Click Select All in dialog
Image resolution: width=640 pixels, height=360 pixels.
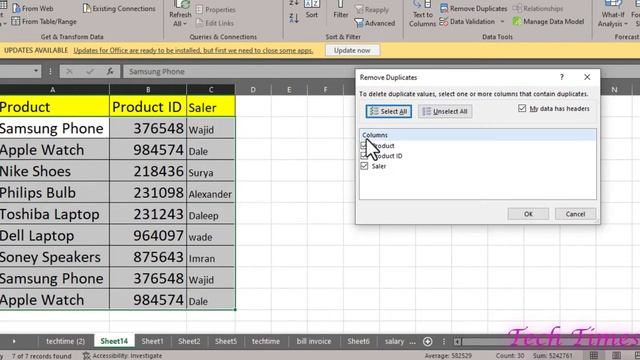pyautogui.click(x=389, y=111)
